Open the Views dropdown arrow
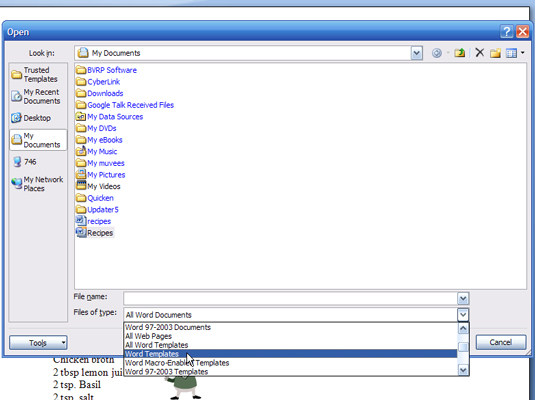 coord(522,53)
